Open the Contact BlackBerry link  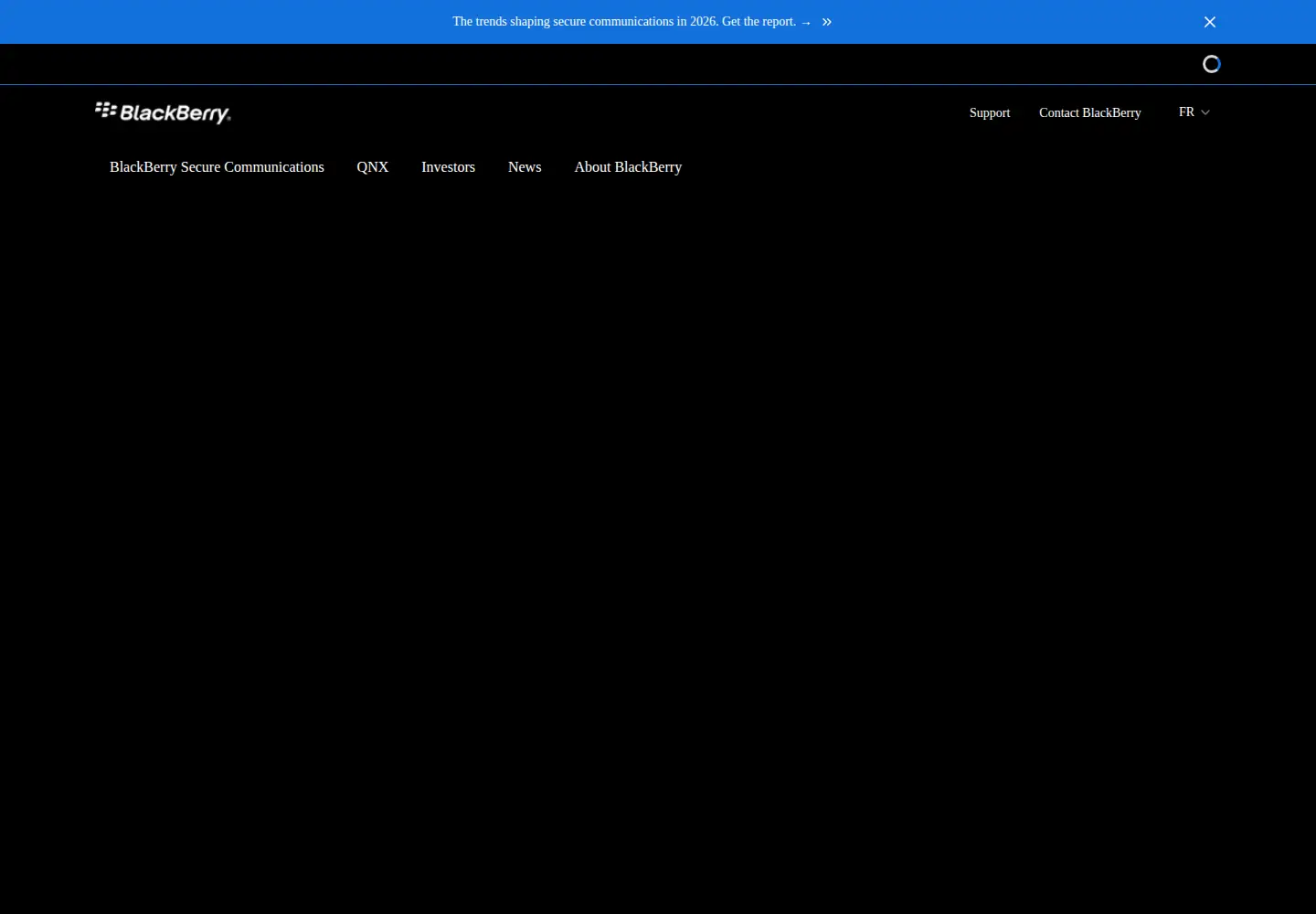point(1090,112)
